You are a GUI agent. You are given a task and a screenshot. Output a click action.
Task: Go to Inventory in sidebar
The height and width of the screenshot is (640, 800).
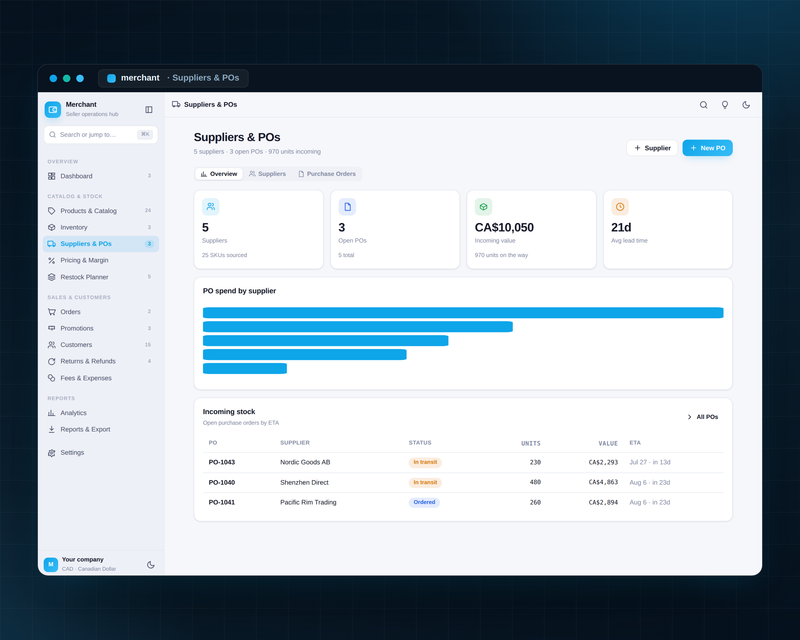pos(101,227)
